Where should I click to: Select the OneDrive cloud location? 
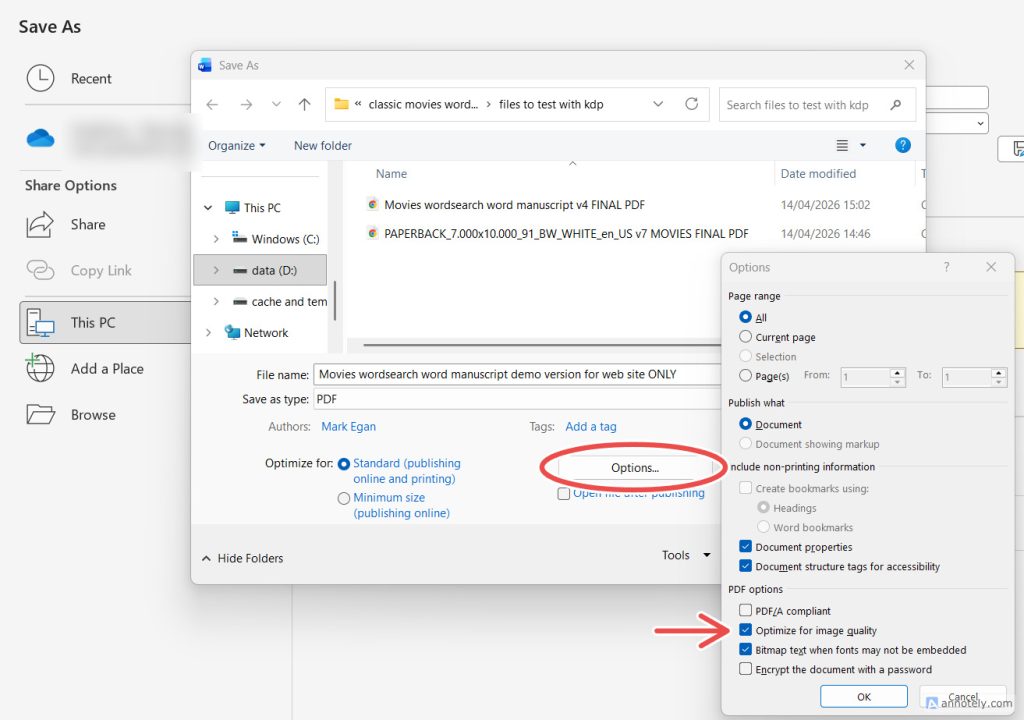pyautogui.click(x=40, y=138)
